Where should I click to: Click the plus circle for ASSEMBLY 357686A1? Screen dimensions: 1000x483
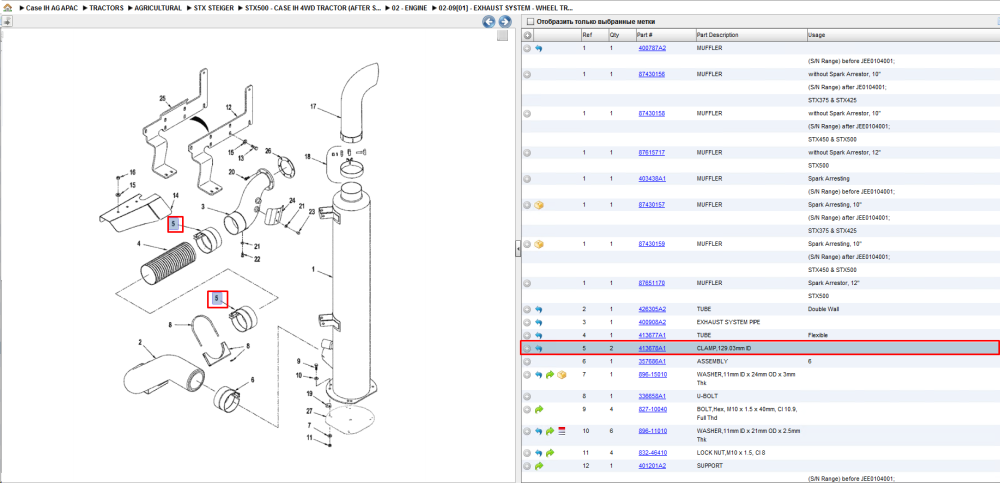527,362
